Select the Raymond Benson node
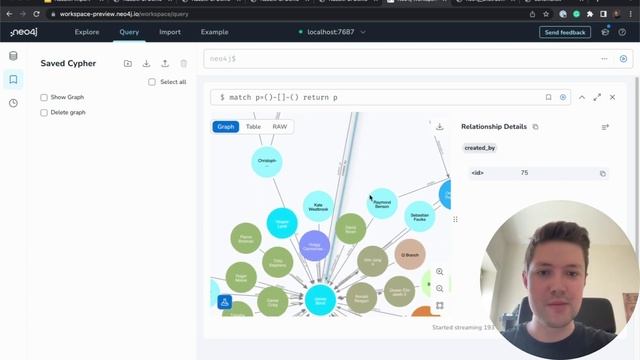 382,204
